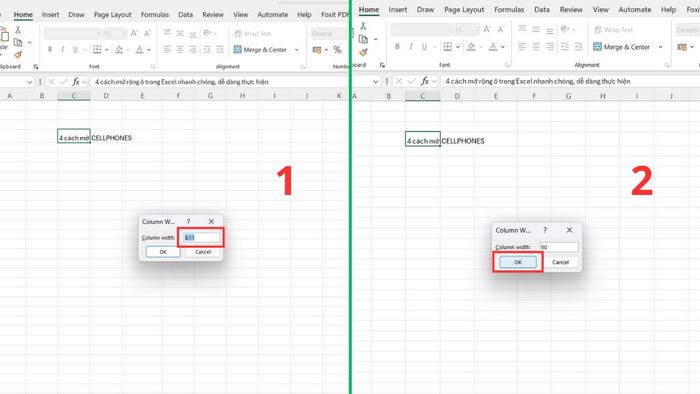
Task: Click formula bar text in left window
Action: pyautogui.click(x=182, y=82)
